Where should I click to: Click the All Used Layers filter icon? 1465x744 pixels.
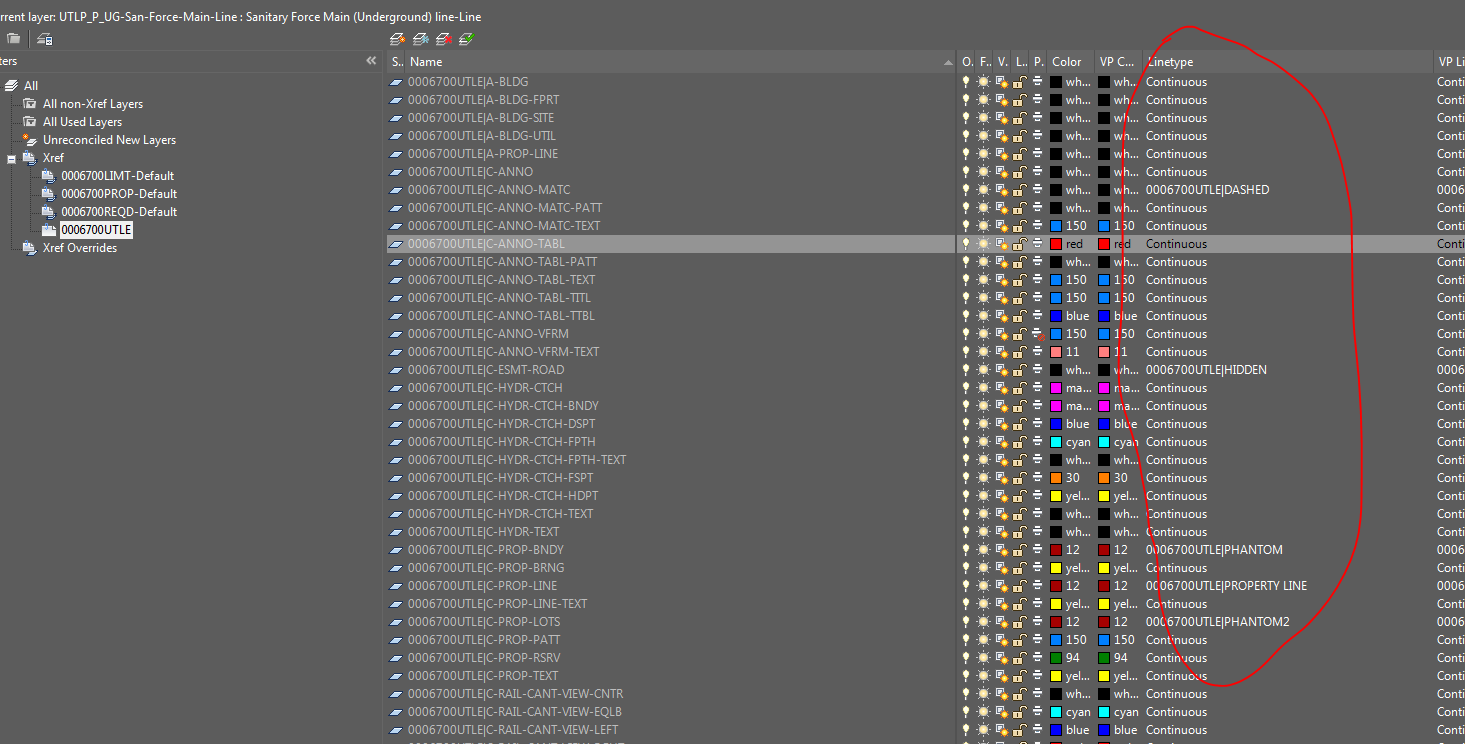pos(30,122)
